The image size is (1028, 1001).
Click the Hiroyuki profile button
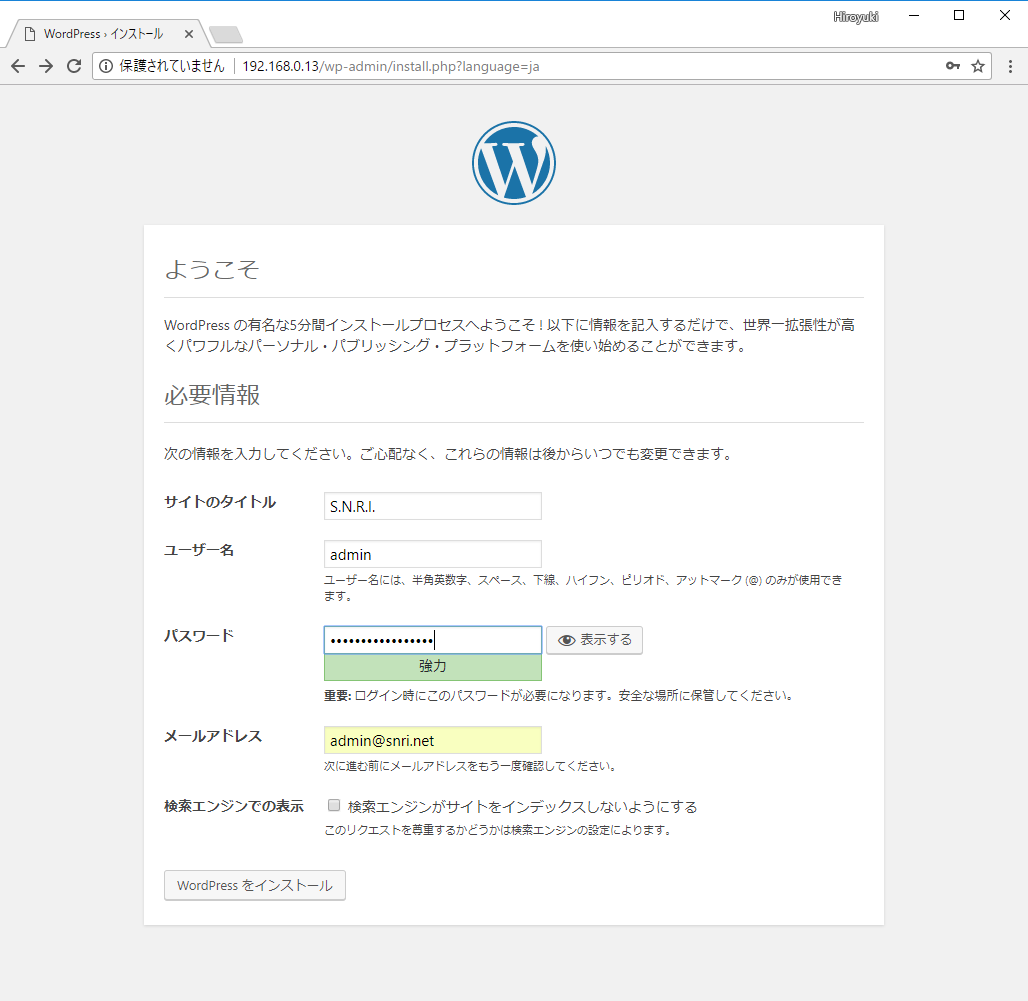(856, 17)
